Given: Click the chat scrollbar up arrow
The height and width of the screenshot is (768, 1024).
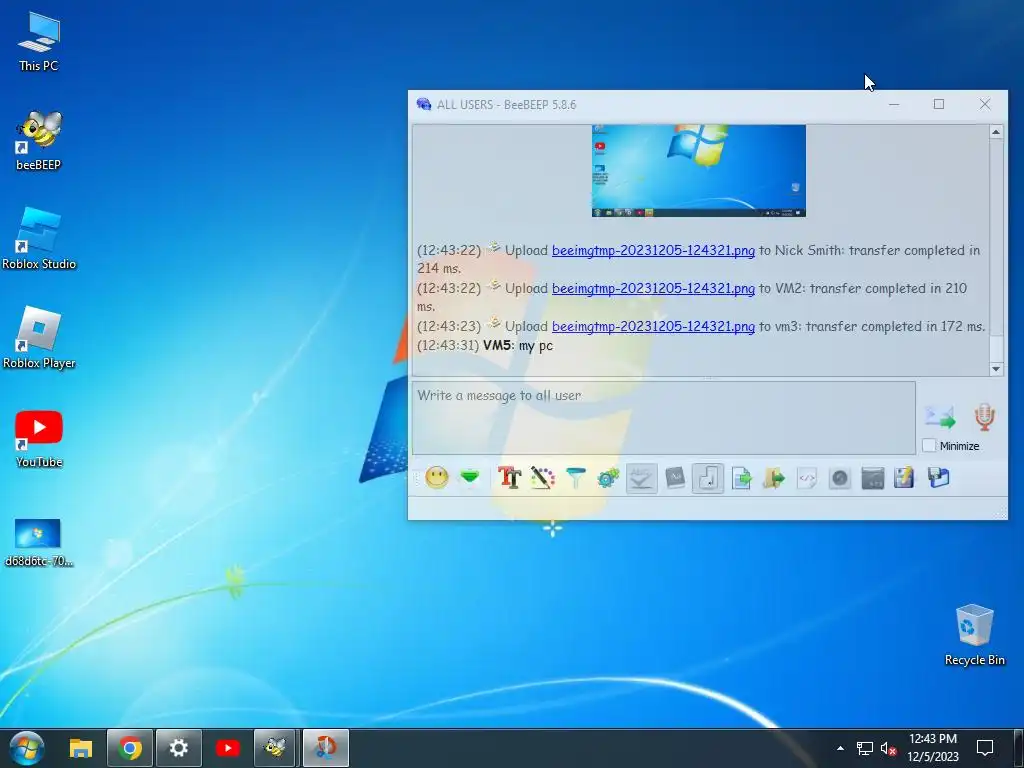Looking at the screenshot, I should (x=996, y=132).
